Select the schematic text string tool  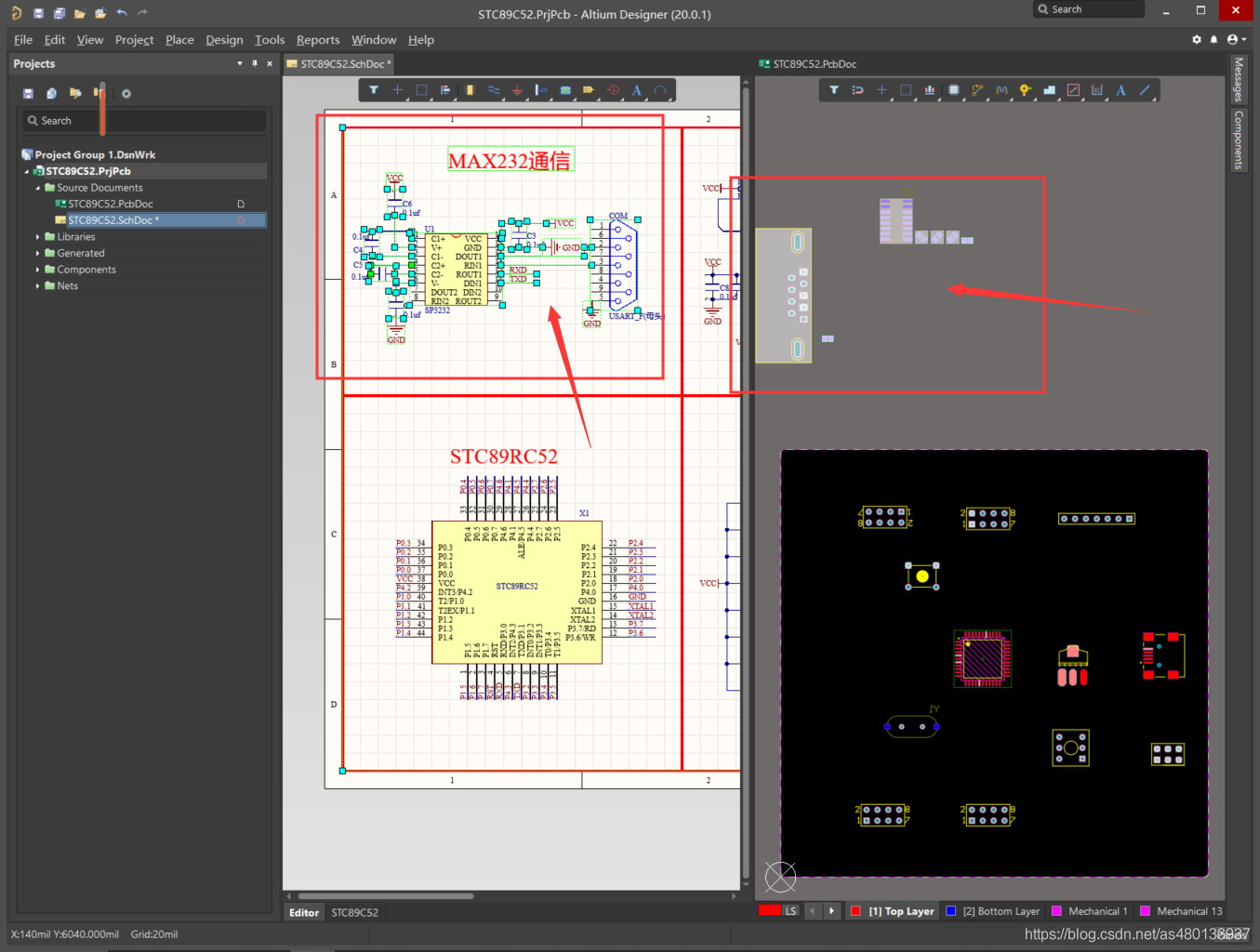(637, 90)
